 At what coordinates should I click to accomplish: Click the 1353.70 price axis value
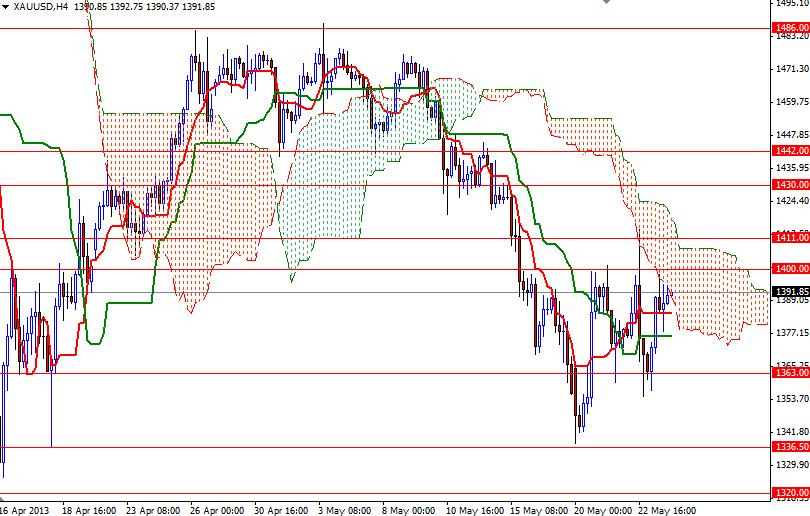792,399
